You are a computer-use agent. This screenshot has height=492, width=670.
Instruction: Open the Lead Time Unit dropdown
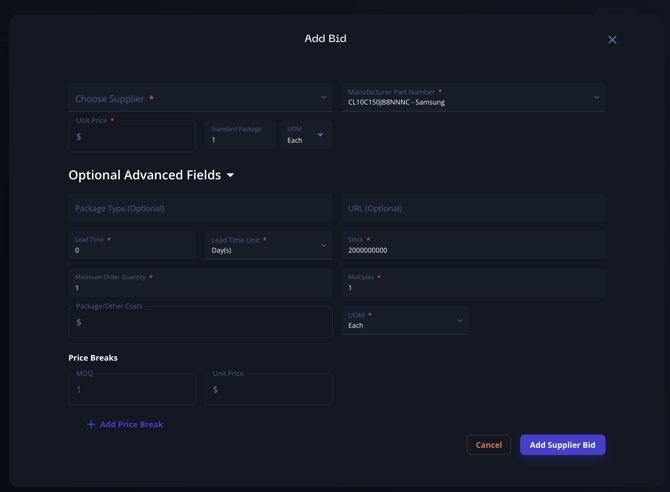click(268, 246)
